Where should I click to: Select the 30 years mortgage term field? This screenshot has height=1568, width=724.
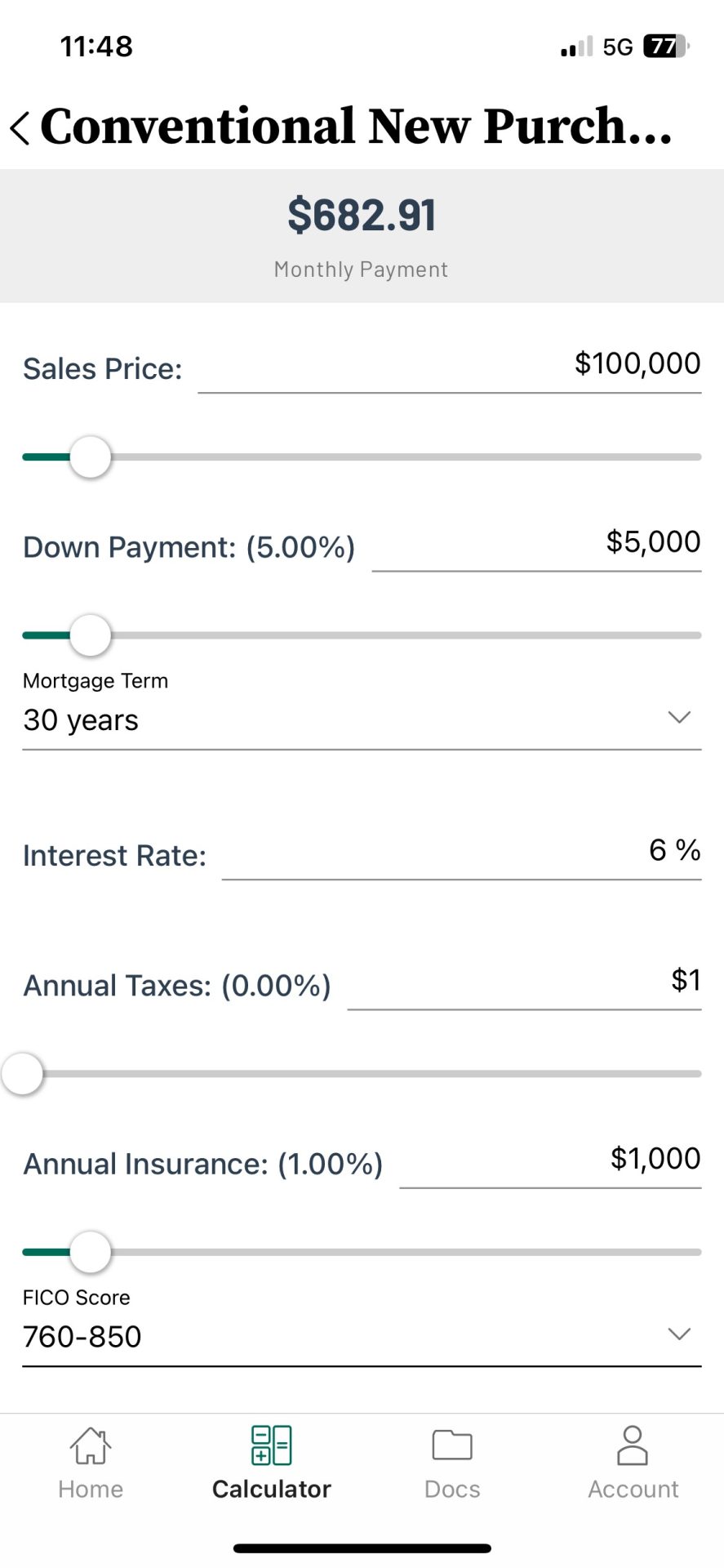click(x=326, y=720)
